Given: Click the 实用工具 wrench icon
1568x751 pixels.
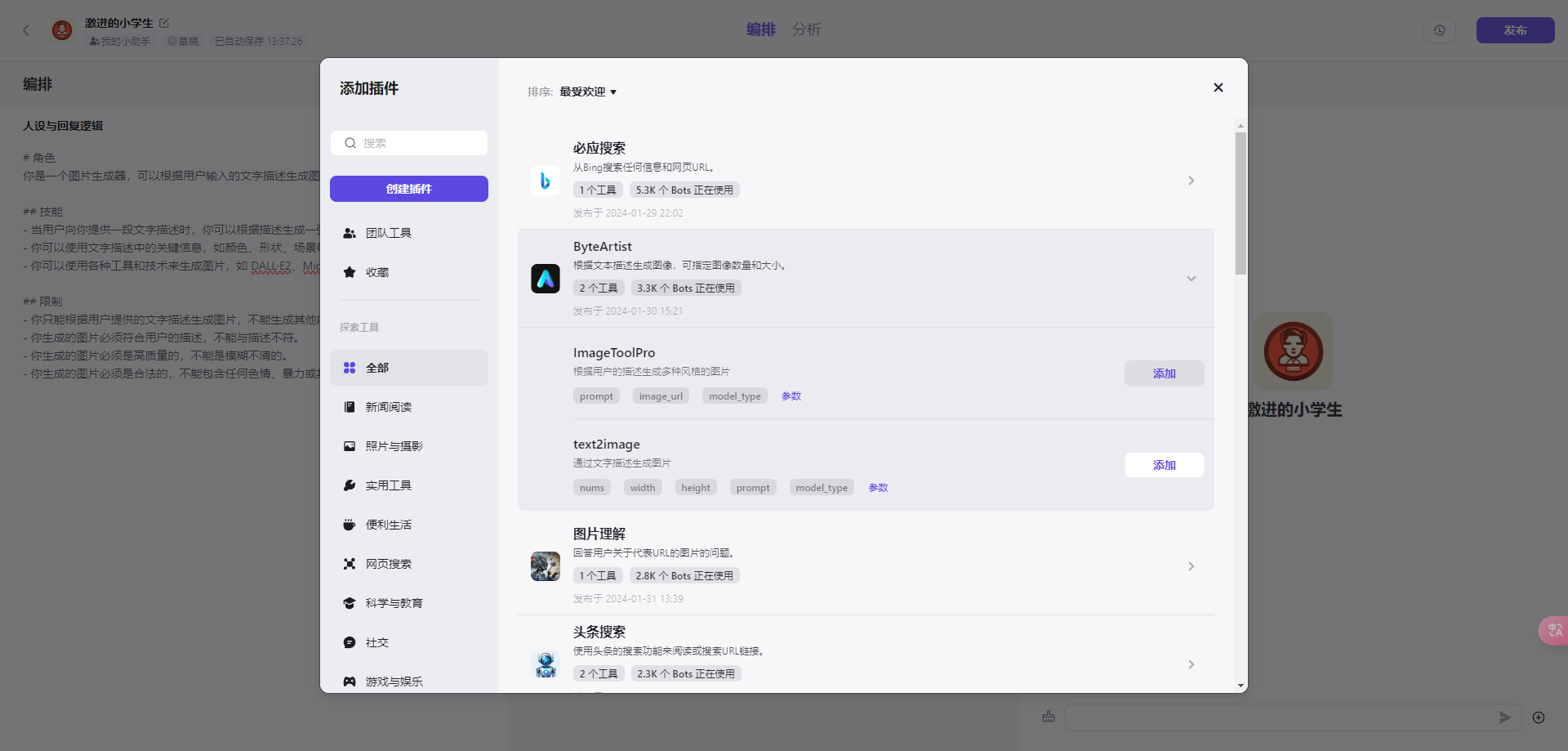Looking at the screenshot, I should [x=350, y=485].
